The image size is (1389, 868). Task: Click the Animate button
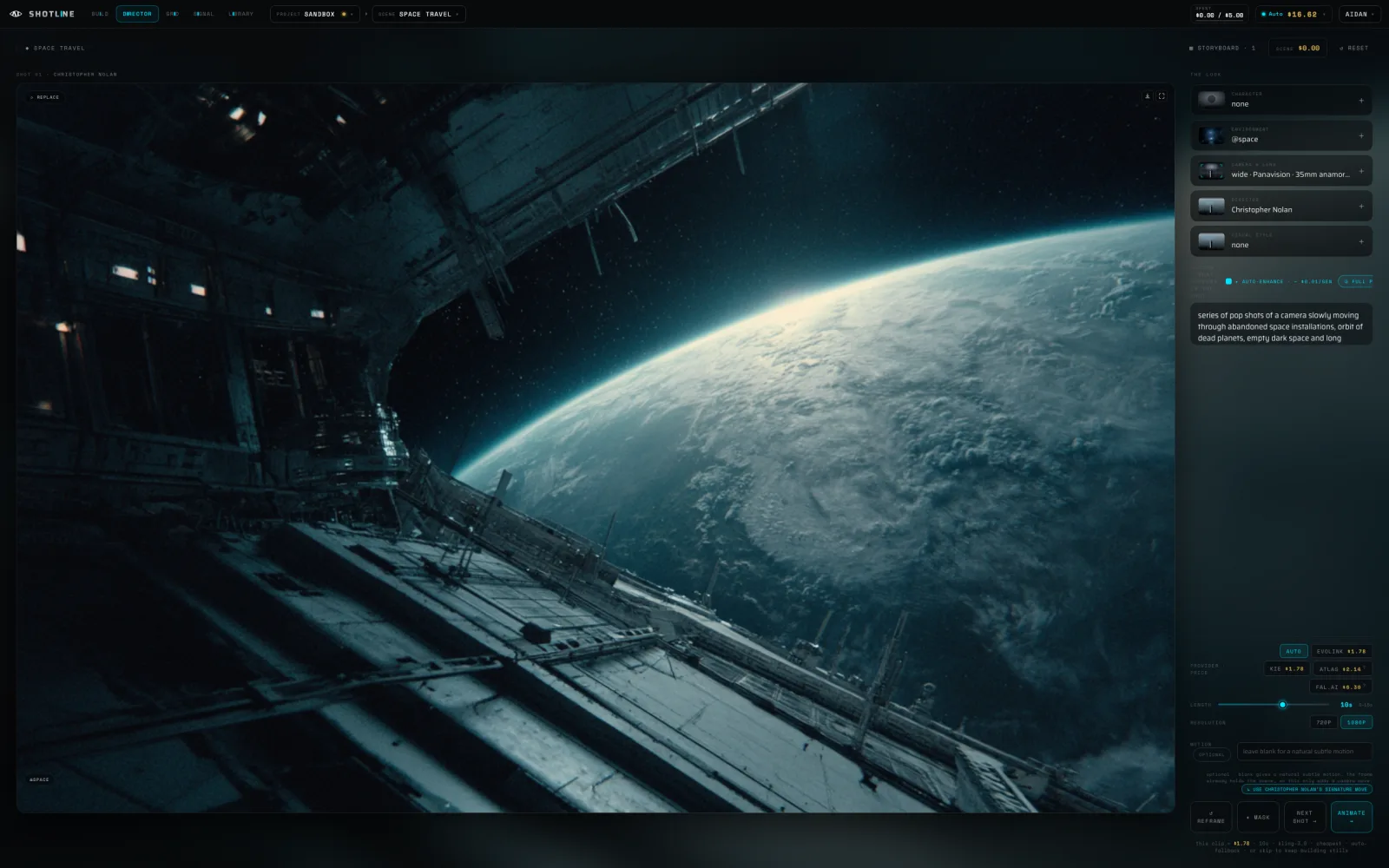point(1352,817)
